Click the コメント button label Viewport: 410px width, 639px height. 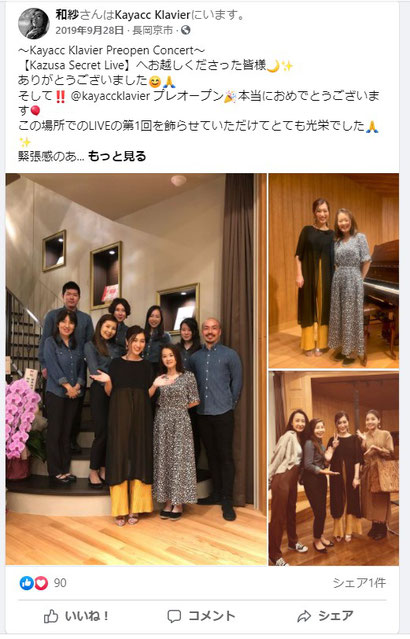tap(212, 616)
